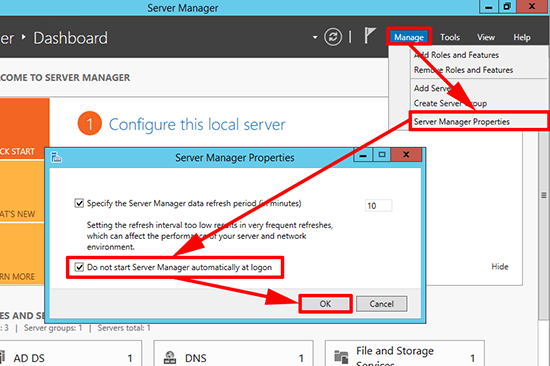Open File and Storage Services tile
The width and height of the screenshot is (550, 366).
tap(405, 353)
